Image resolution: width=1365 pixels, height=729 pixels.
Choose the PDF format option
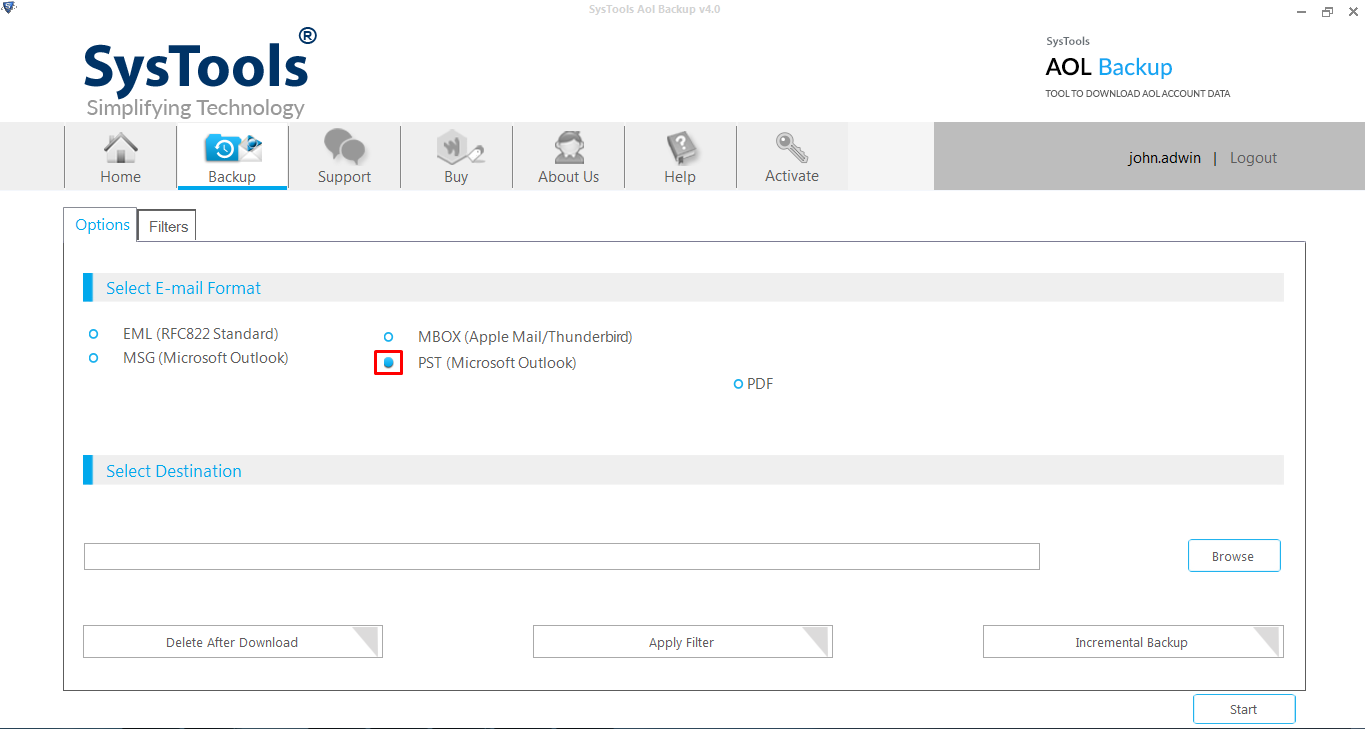[x=738, y=384]
